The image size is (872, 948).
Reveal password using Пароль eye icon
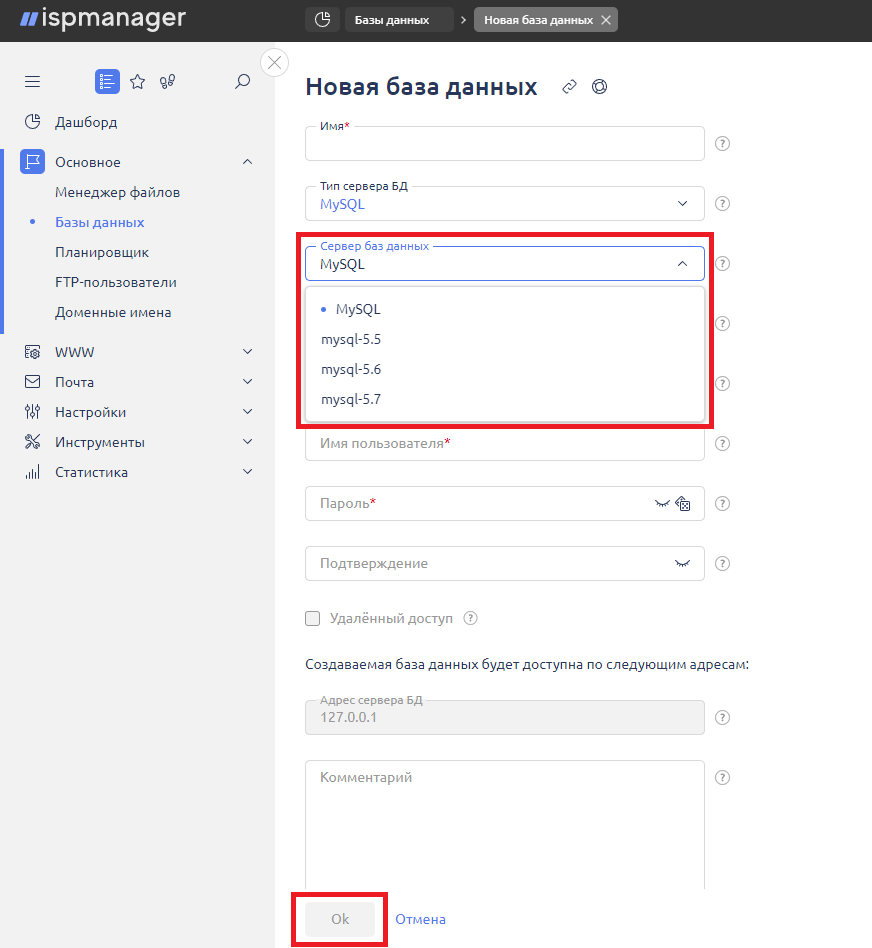[x=661, y=504]
